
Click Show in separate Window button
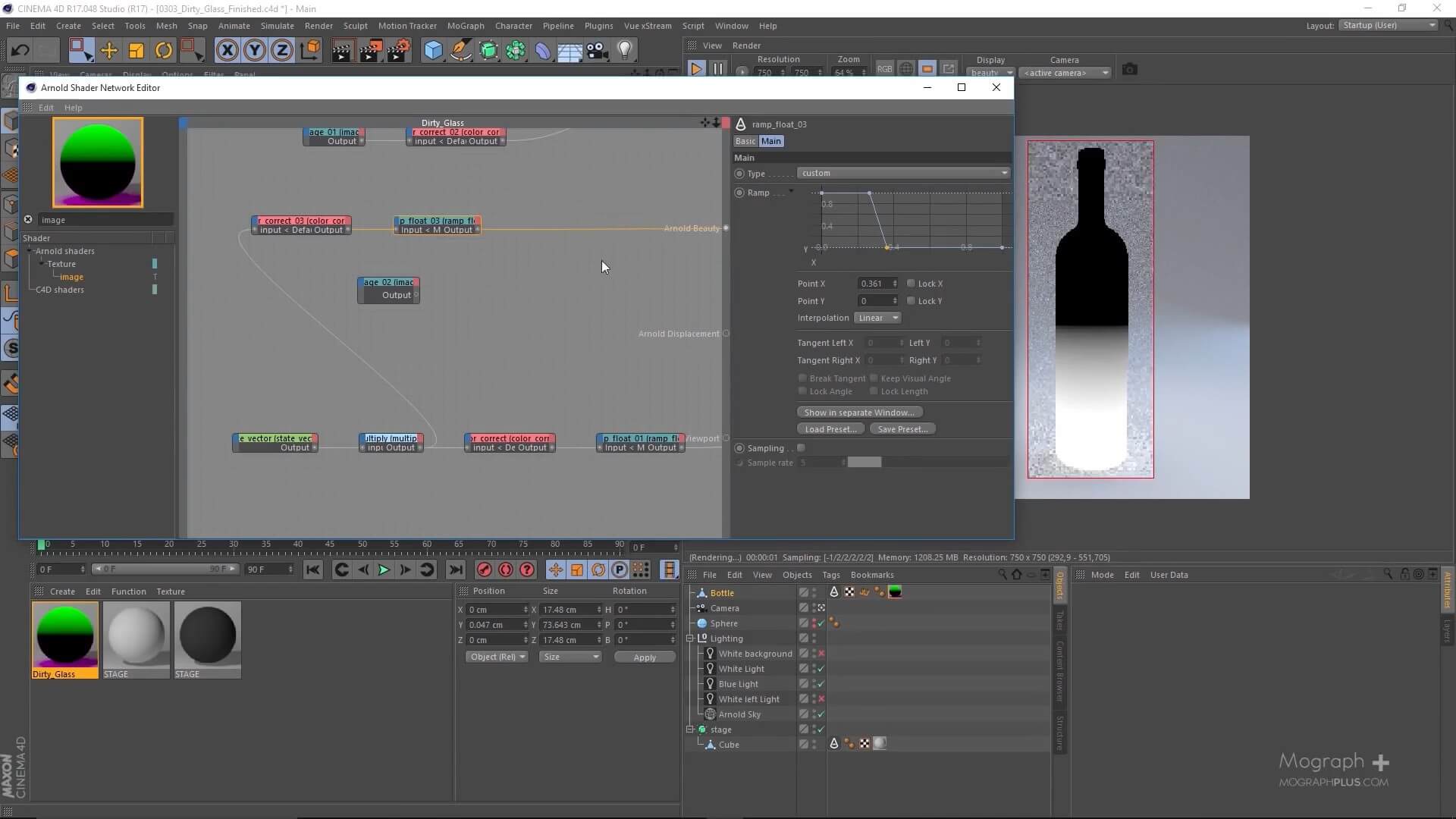[859, 413]
